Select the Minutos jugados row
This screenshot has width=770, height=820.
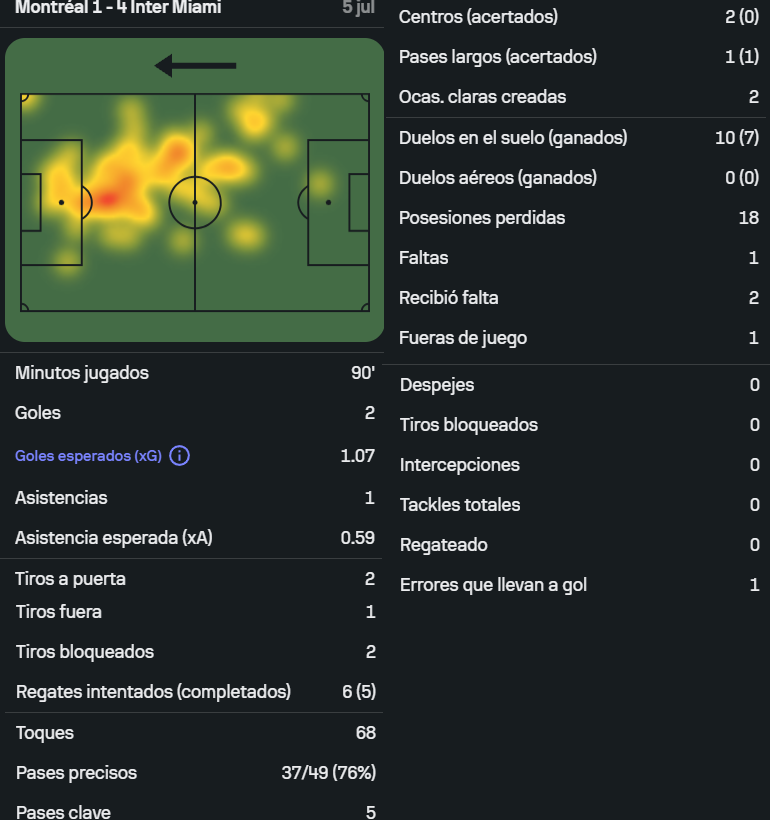195,373
